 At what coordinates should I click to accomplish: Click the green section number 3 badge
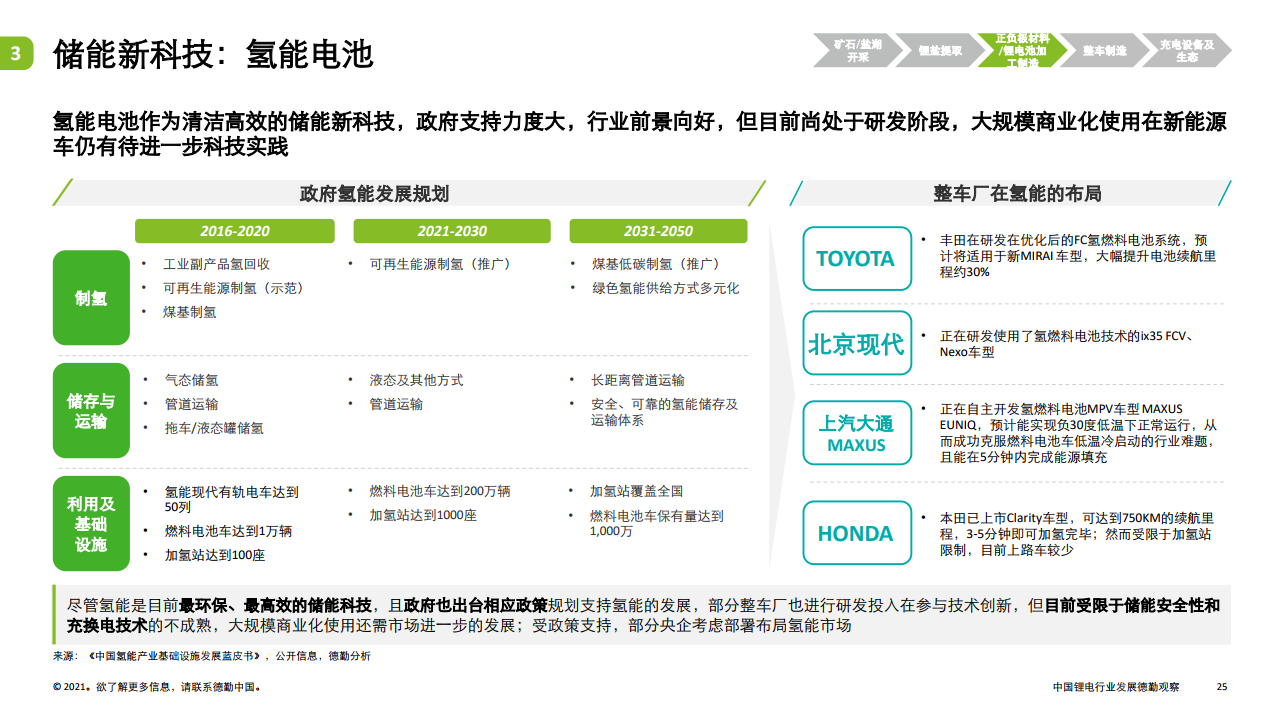tap(16, 54)
